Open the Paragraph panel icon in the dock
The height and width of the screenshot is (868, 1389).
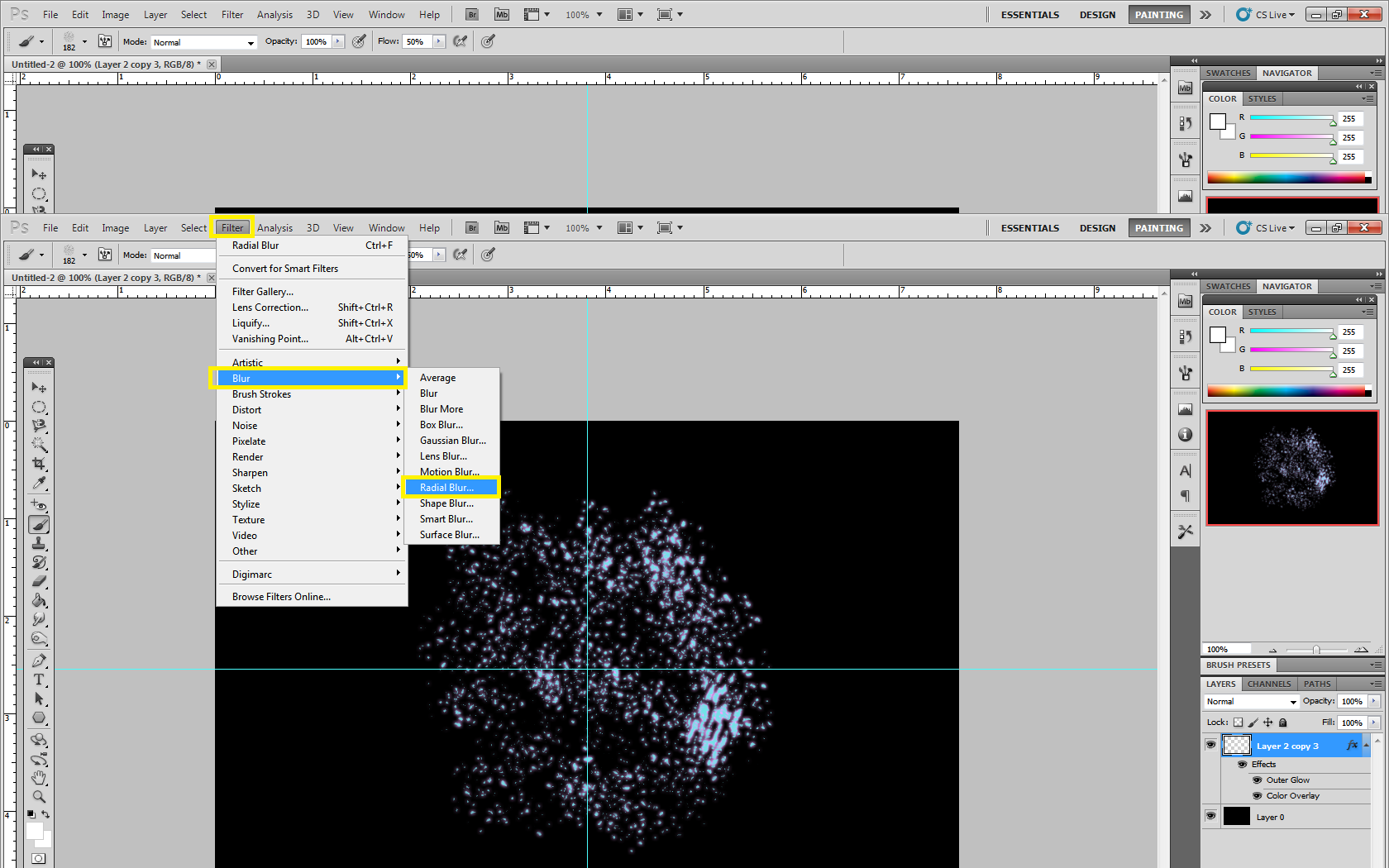pyautogui.click(x=1185, y=496)
